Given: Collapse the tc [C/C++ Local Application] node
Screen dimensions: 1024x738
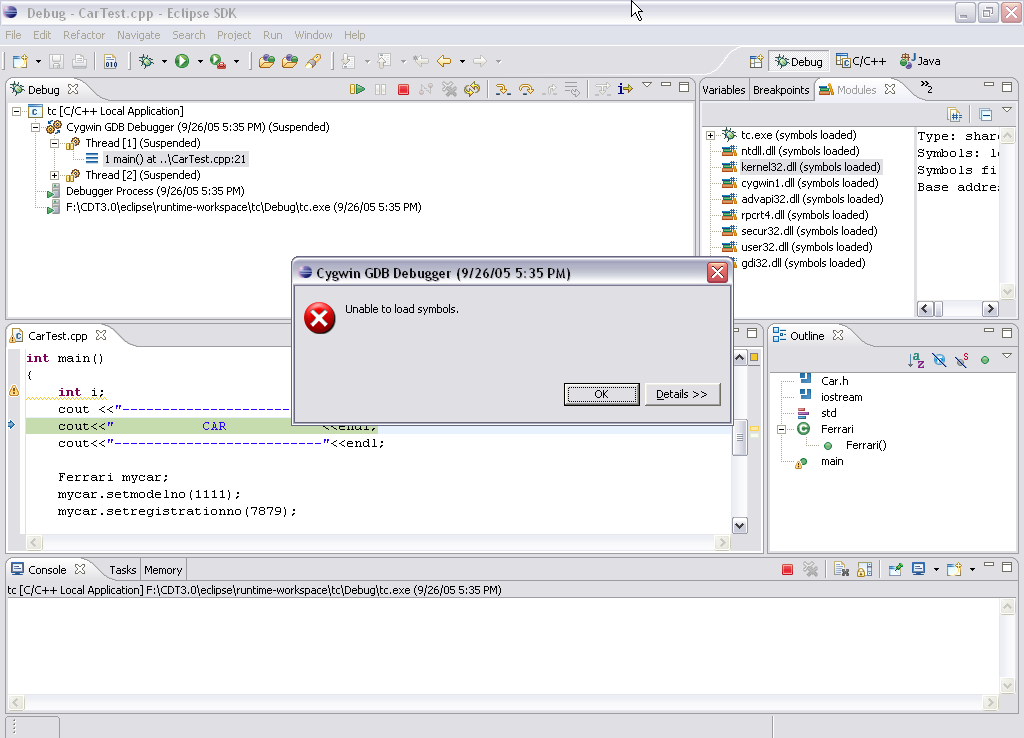Looking at the screenshot, I should (16, 112).
